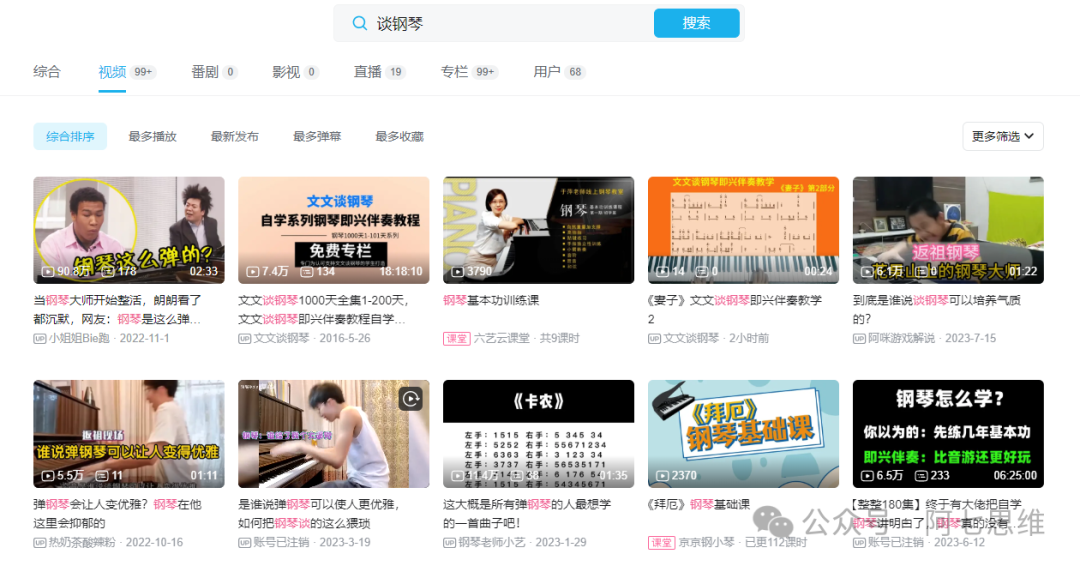
Task: Click danmaku icon beside 178
Action: pos(108,272)
